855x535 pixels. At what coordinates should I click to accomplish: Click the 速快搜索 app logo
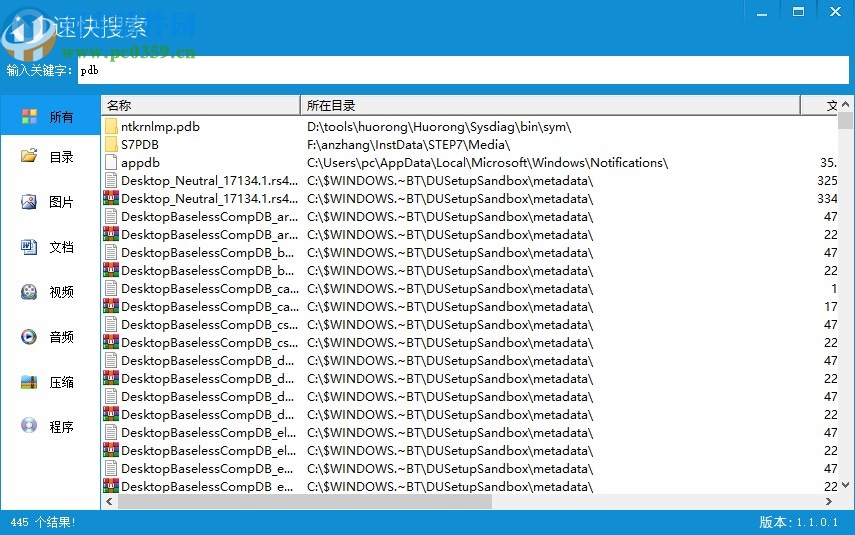[x=28, y=35]
